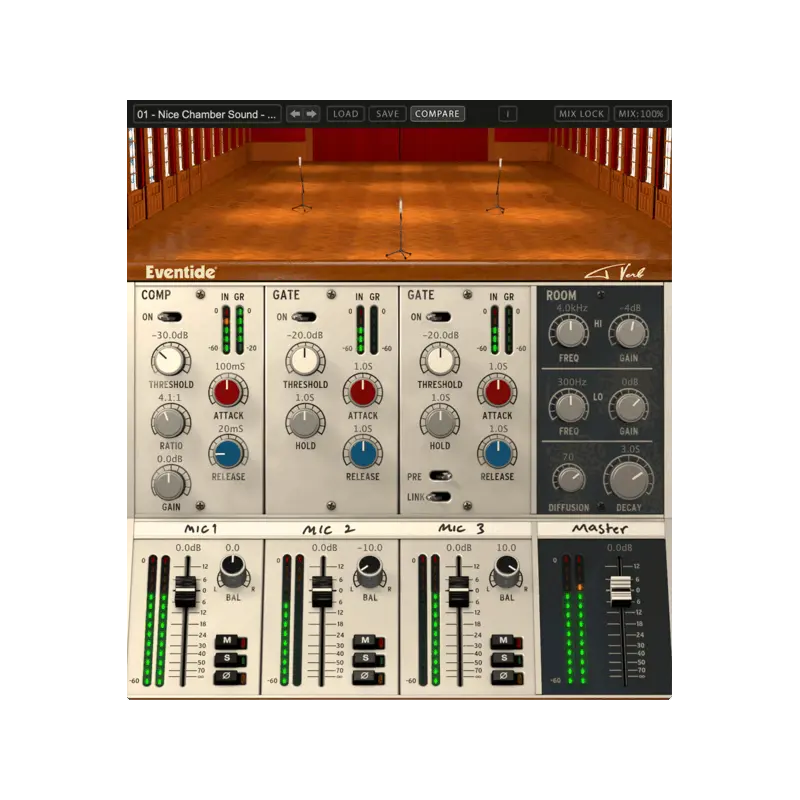Click the COMP GAIN knob
The image size is (800, 800).
click(x=170, y=484)
